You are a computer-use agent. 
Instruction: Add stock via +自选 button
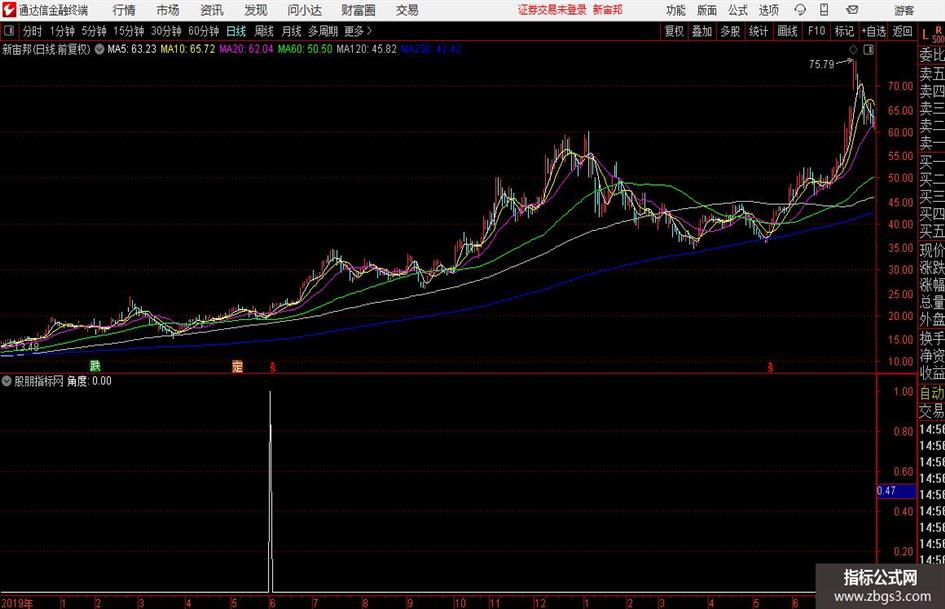873,31
